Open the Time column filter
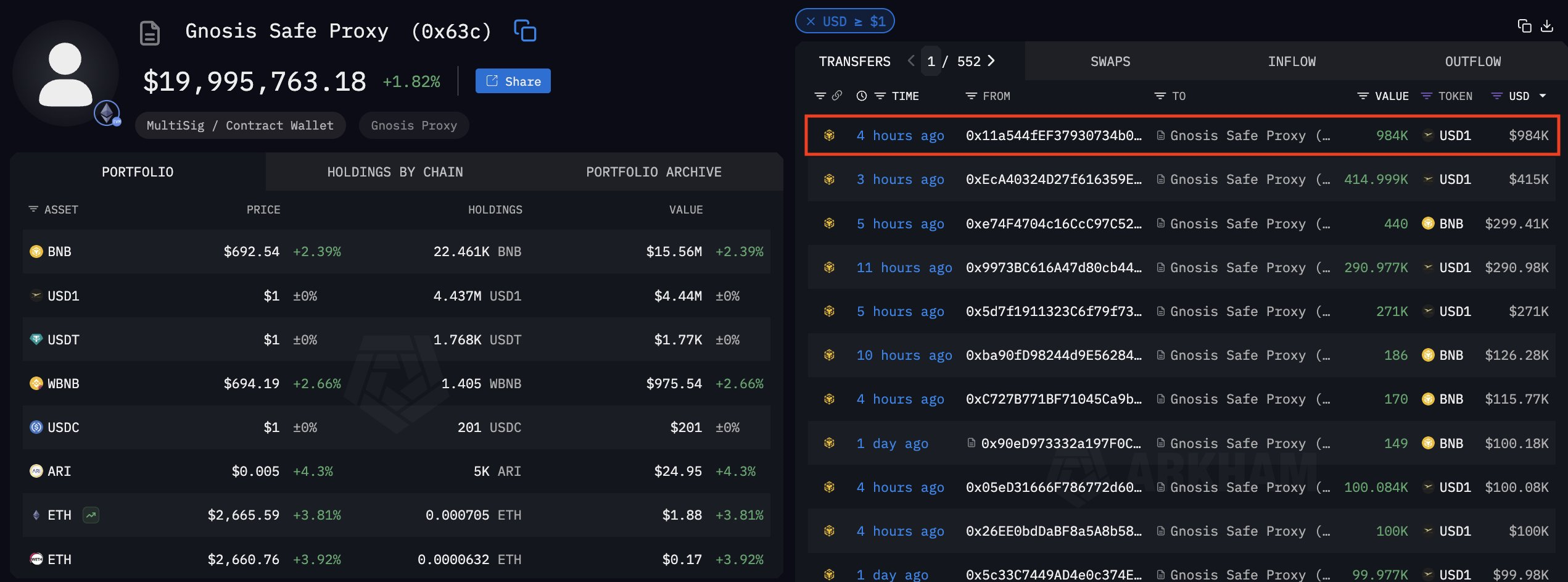This screenshot has height=582, width=1568. tap(880, 96)
